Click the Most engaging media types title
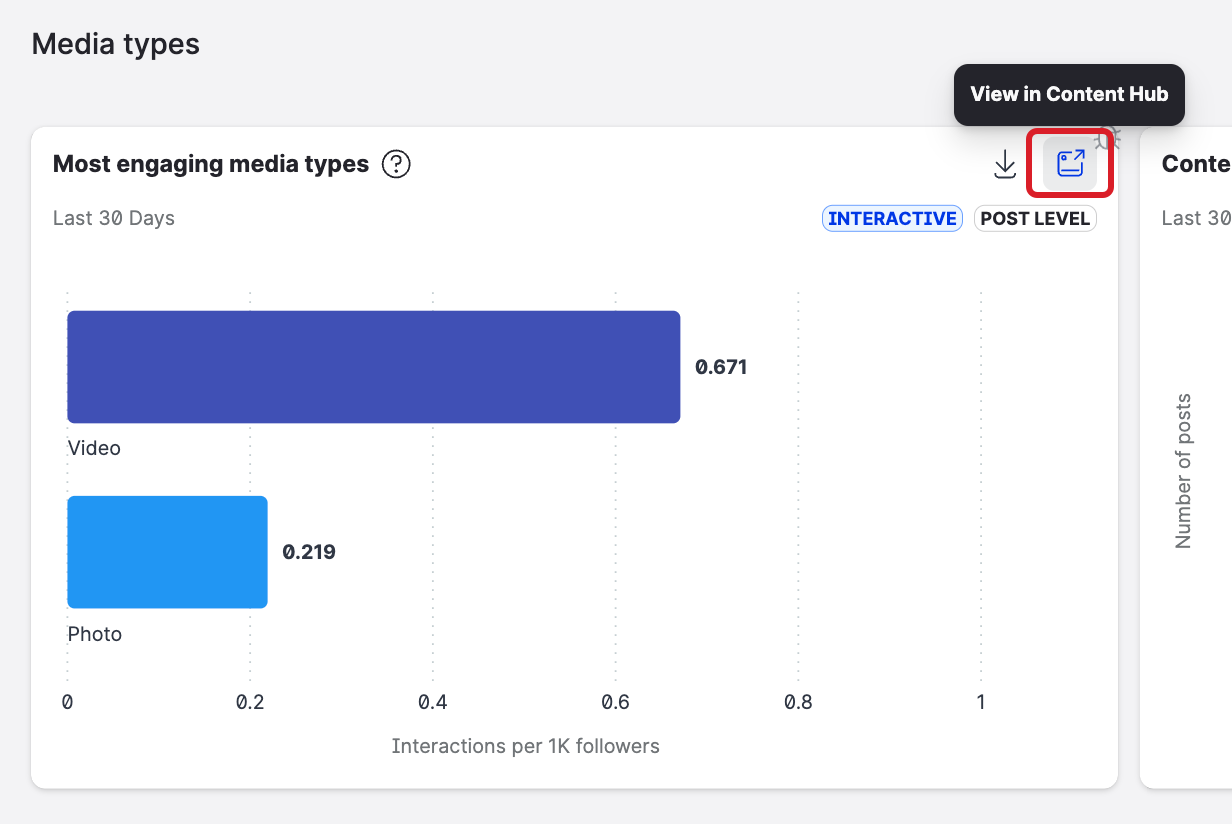The width and height of the screenshot is (1232, 824). tap(211, 164)
